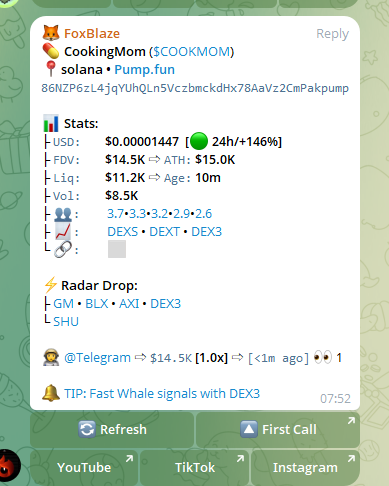The image size is (389, 486).
Task: Open DEX3 link in the chart row
Action: click(x=207, y=232)
